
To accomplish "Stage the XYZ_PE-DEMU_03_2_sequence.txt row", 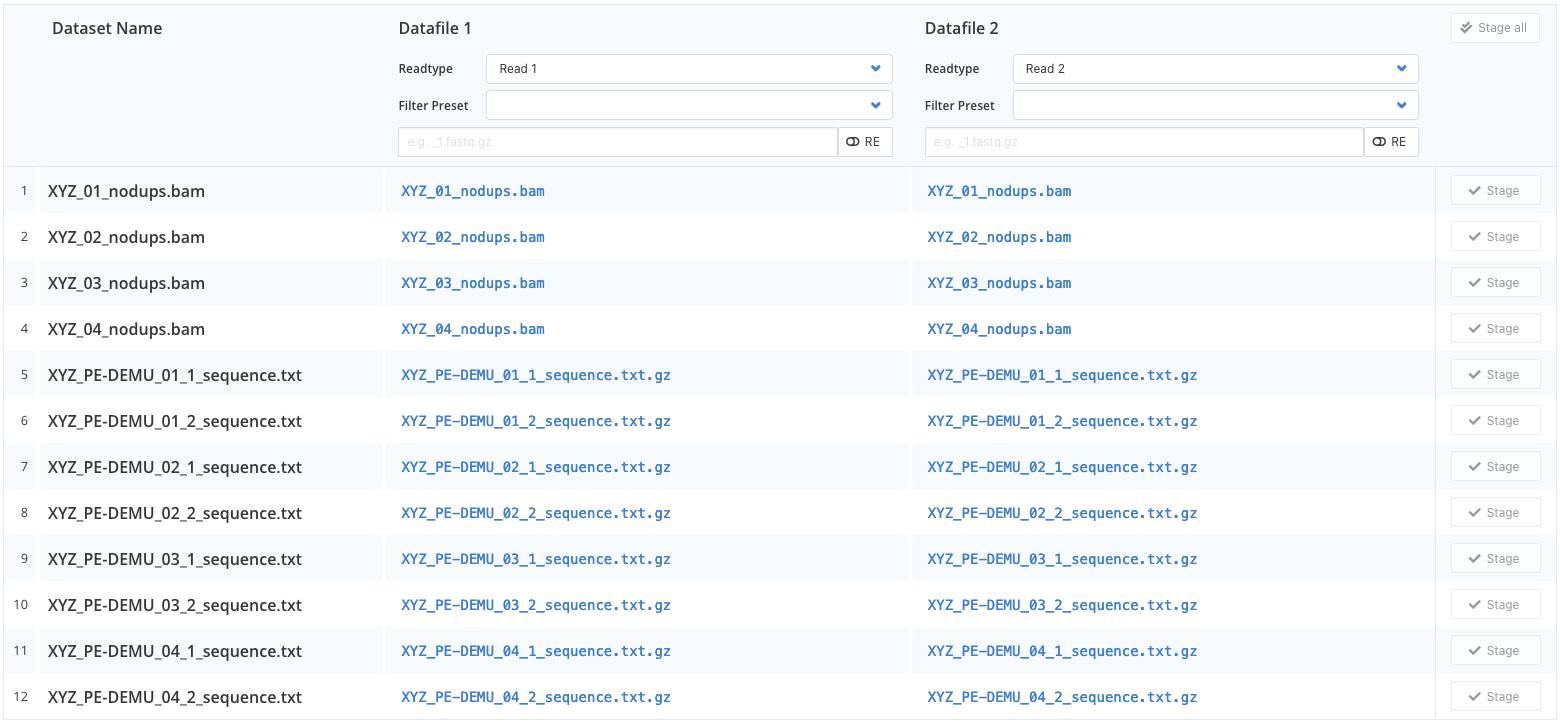I will [x=1495, y=605].
